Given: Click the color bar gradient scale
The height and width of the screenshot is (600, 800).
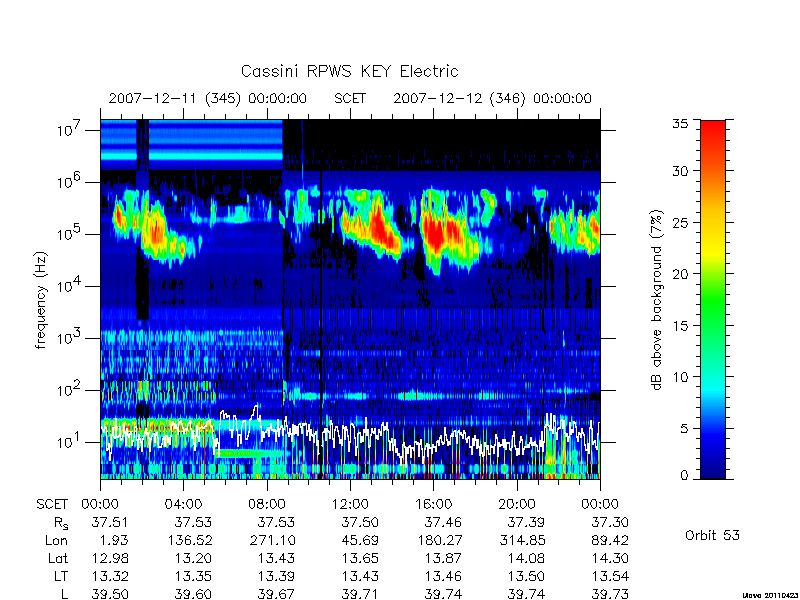Looking at the screenshot, I should tap(713, 299).
